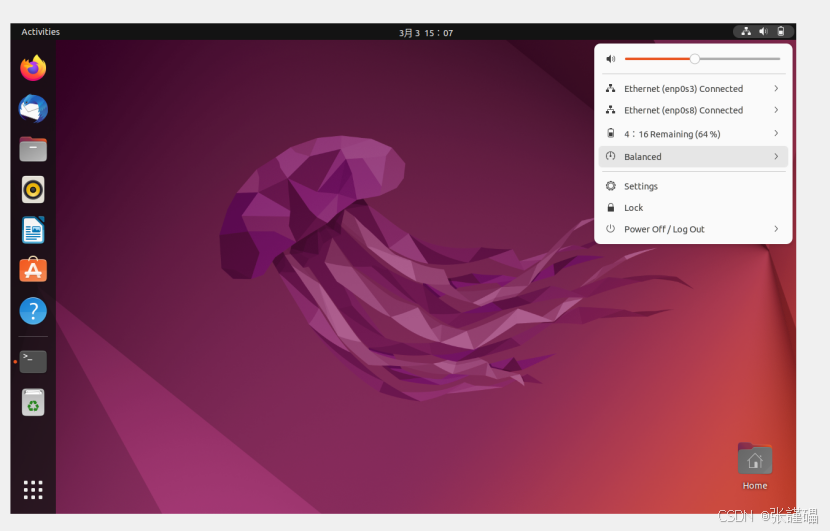Screen dimensions: 830x532
Task: Click network icon beside enp0s3
Action: pos(611,88)
